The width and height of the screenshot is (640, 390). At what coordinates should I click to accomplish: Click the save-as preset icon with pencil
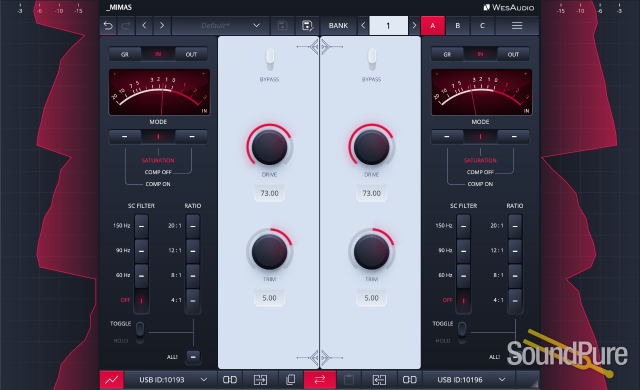pos(307,26)
